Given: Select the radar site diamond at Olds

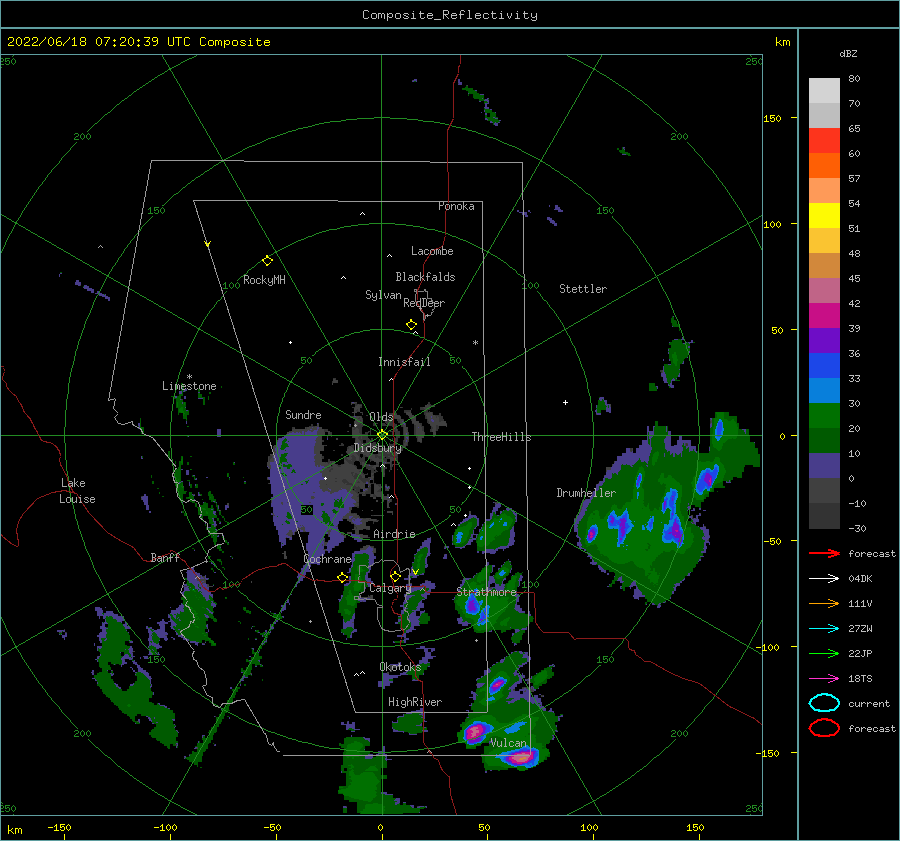Looking at the screenshot, I should pyautogui.click(x=382, y=435).
